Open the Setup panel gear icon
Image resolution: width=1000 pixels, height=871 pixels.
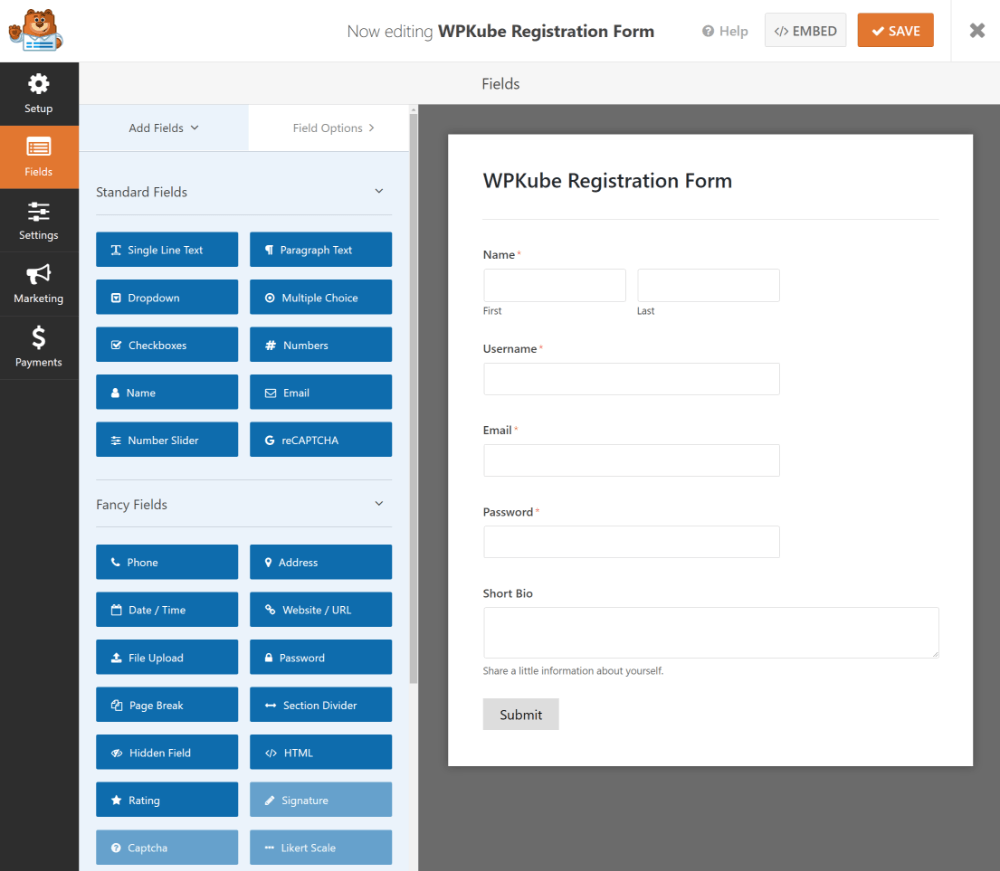pos(38,84)
